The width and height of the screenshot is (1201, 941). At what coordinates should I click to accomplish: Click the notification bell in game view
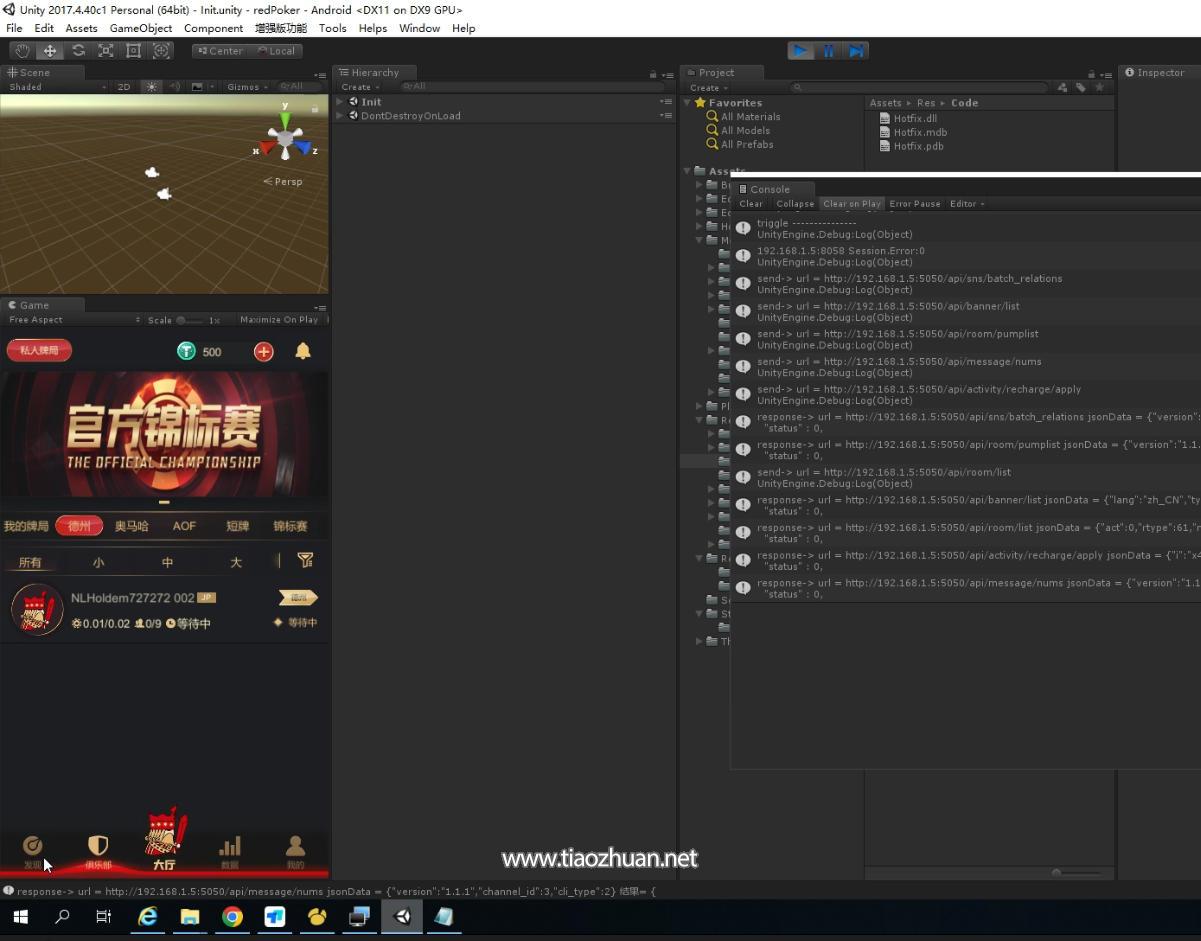click(303, 351)
